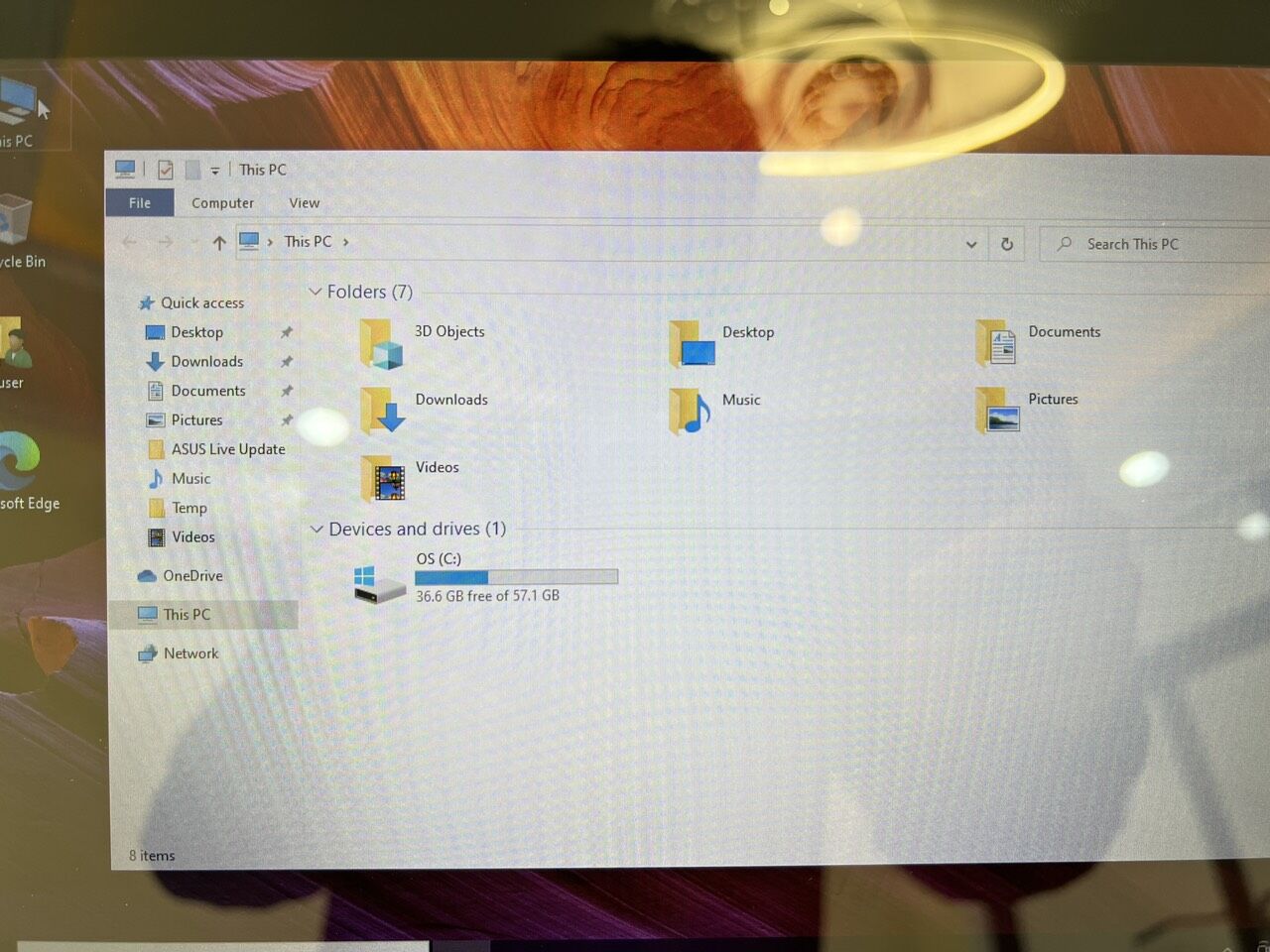The height and width of the screenshot is (952, 1270).
Task: Collapse the Devices and drives group
Action: pos(317,529)
